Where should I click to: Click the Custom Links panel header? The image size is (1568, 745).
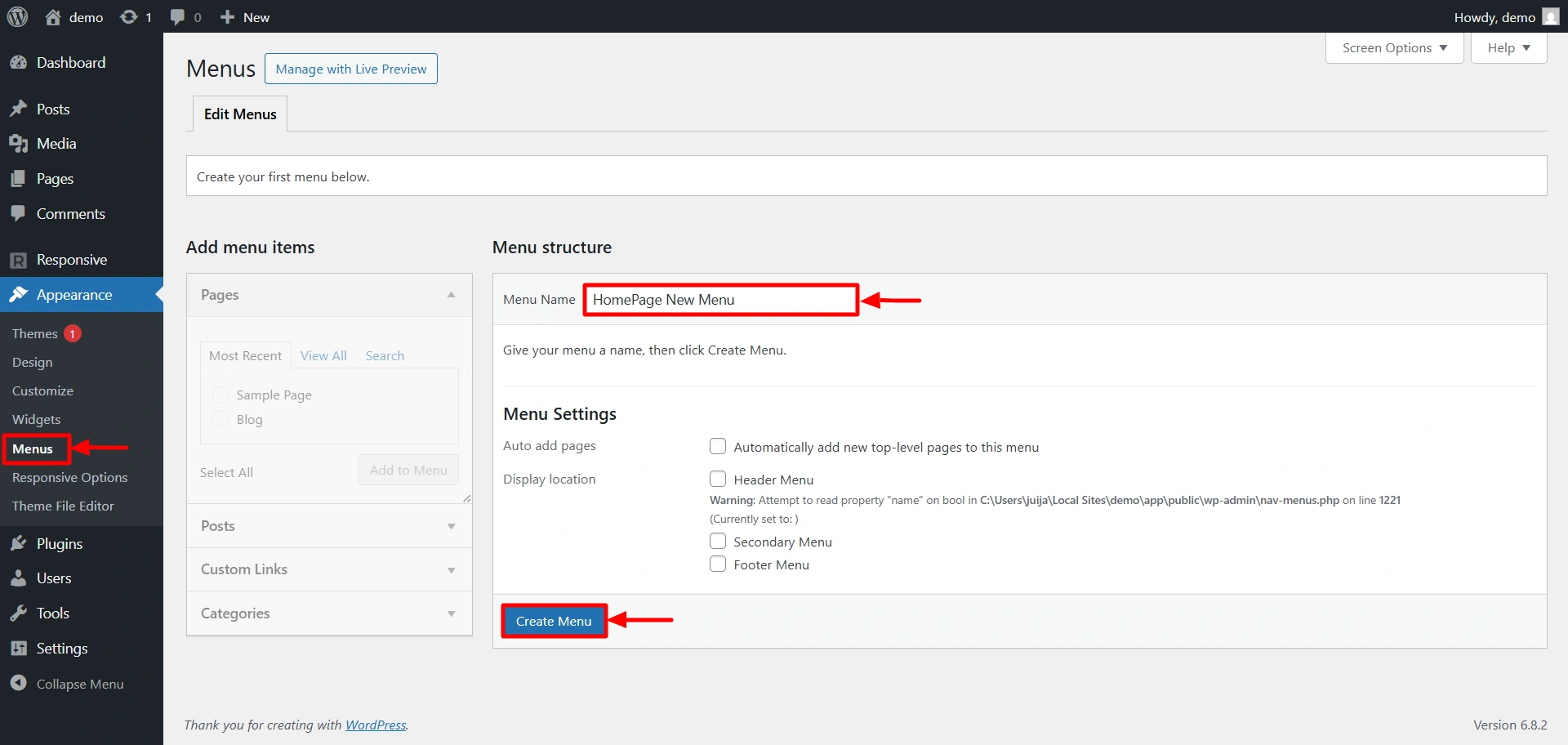(329, 569)
